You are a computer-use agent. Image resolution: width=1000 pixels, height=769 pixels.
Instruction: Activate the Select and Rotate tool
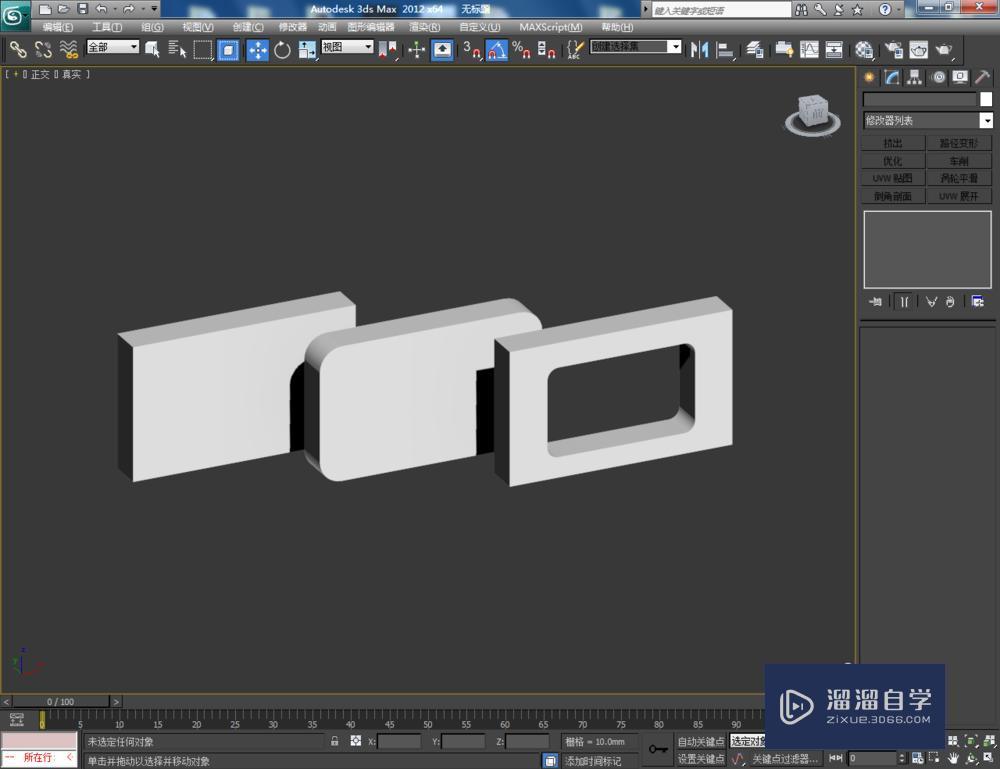(x=284, y=50)
